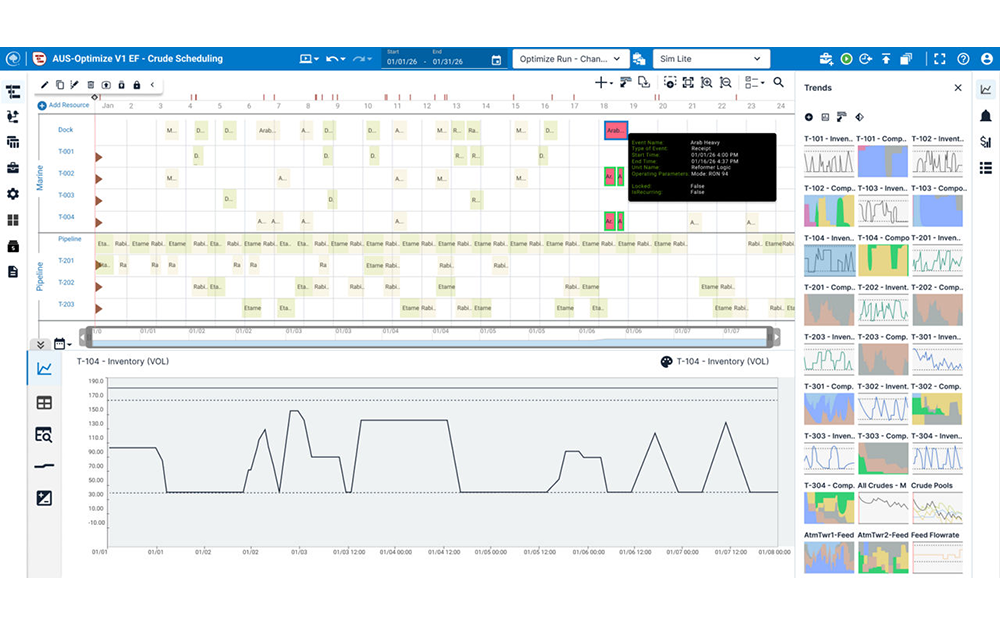The width and height of the screenshot is (1000, 626).
Task: Click the export document icon in Gantt toolbar
Action: tap(644, 82)
